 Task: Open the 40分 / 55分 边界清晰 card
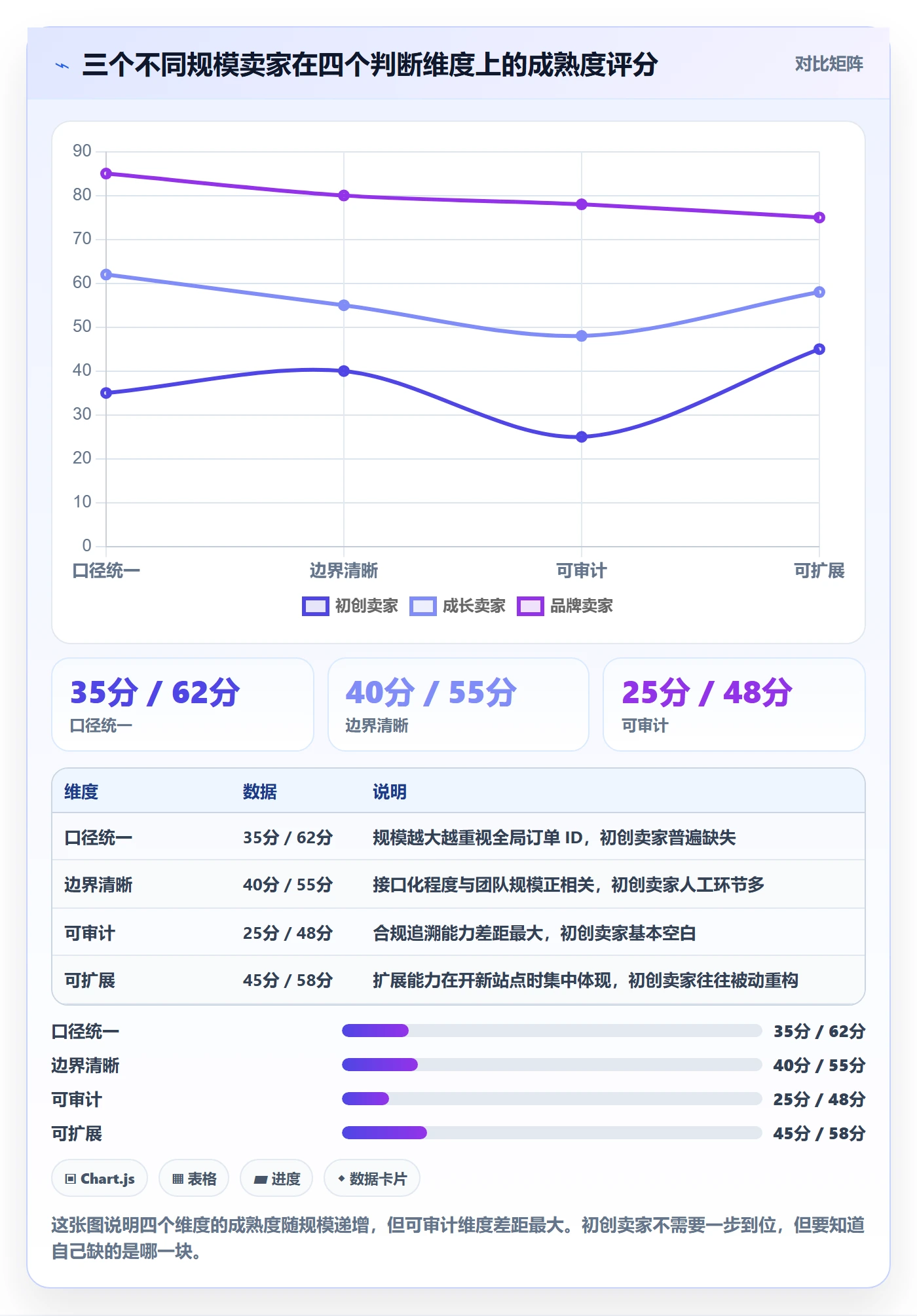(x=458, y=704)
